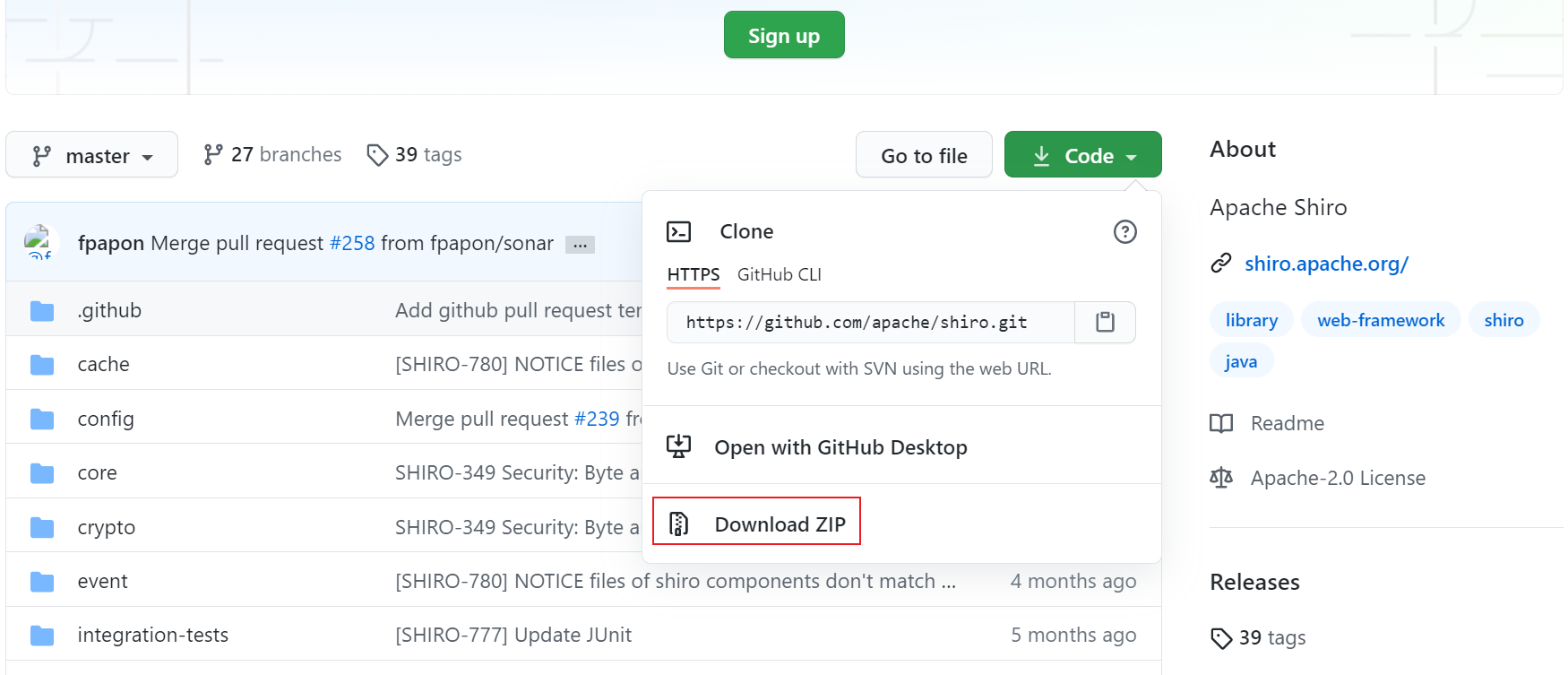Click the Clone help question-mark icon
The height and width of the screenshot is (675, 1568).
pyautogui.click(x=1124, y=232)
